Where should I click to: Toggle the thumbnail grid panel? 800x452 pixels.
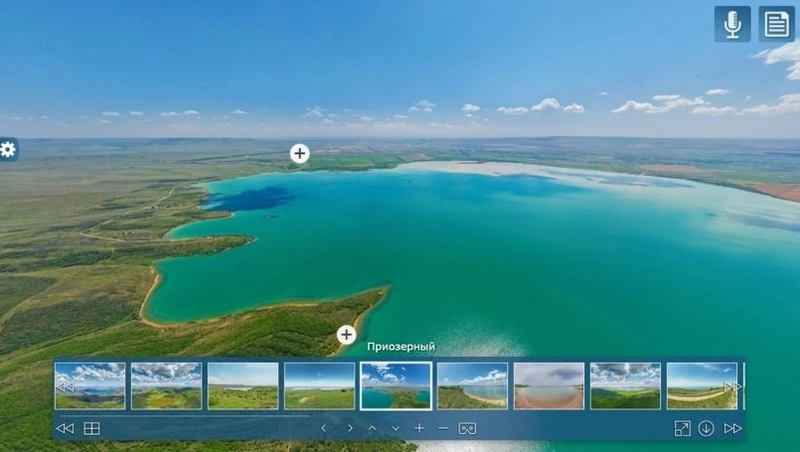pos(91,429)
